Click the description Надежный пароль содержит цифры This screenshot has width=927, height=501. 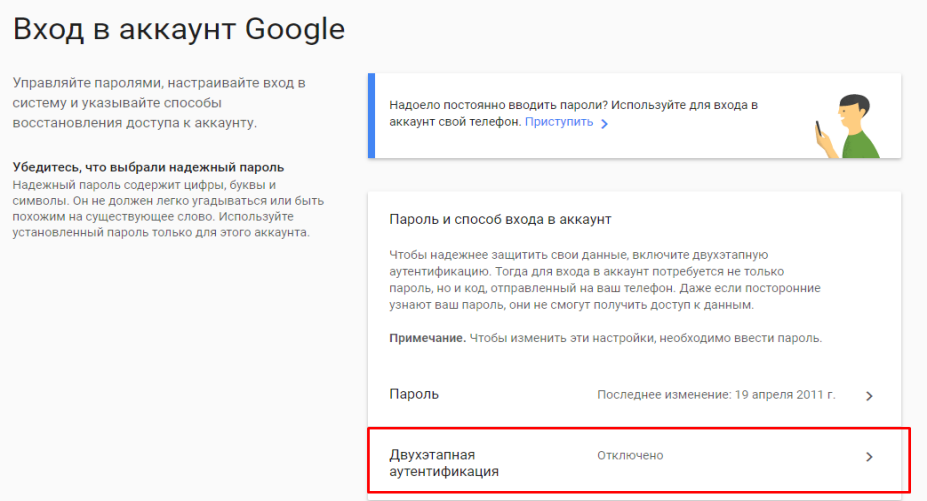[160, 209]
